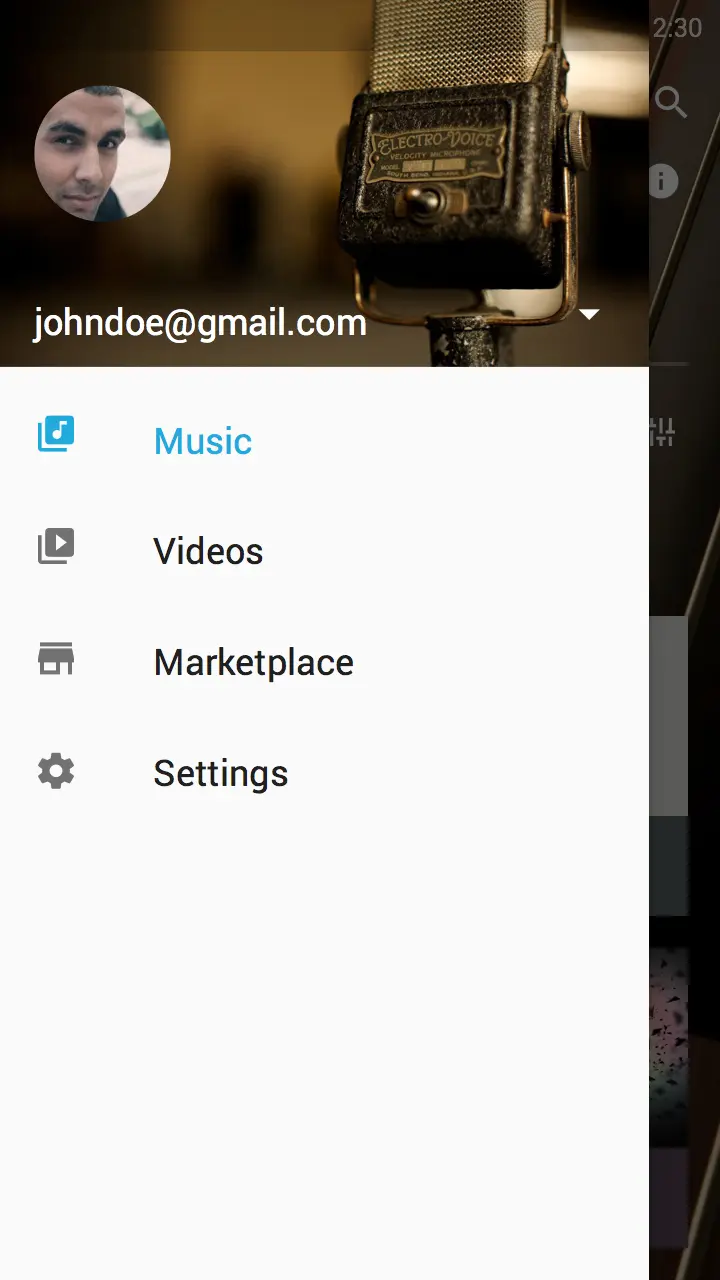Open search with the magnifier icon
Screen dimensions: 720x1280
(x=671, y=102)
